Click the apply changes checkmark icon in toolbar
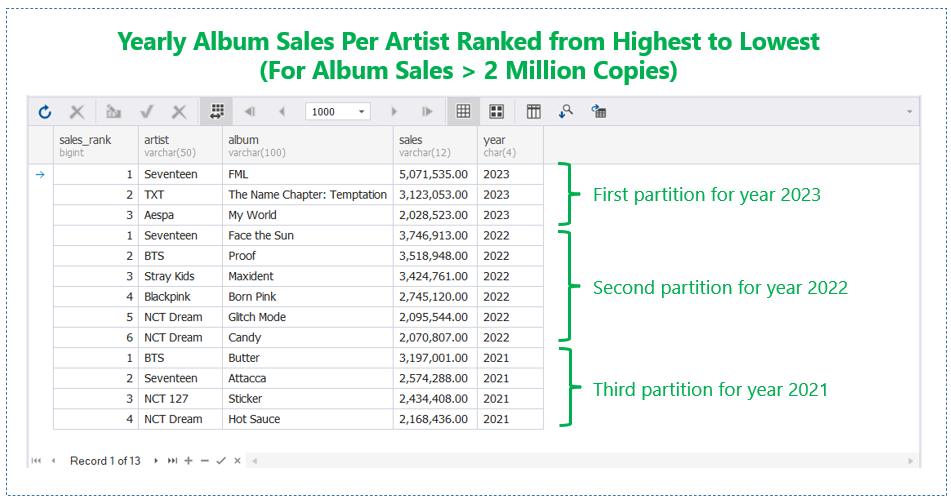951x501 pixels. pos(147,112)
